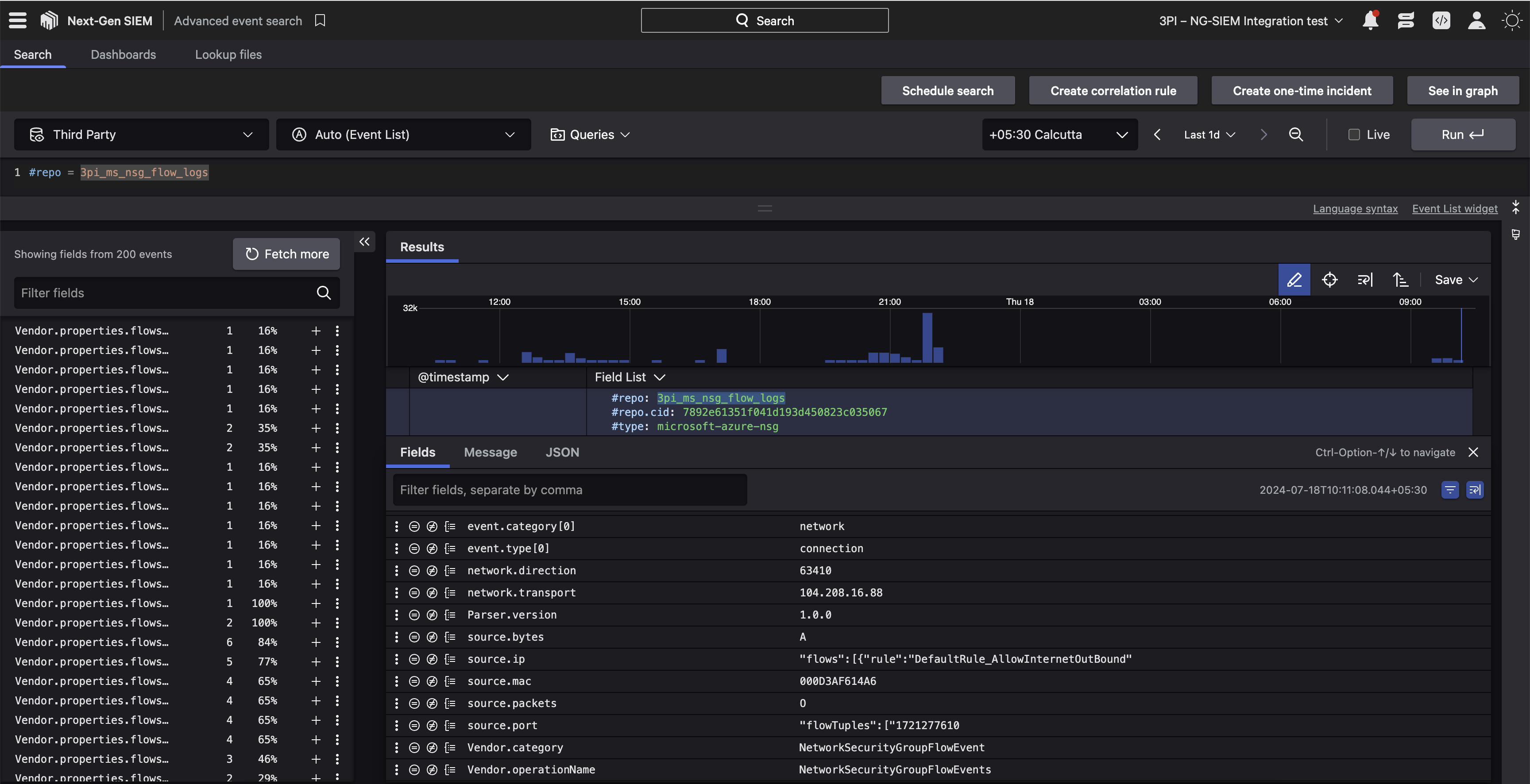The height and width of the screenshot is (784, 1530).
Task: Click the user profile icon
Action: [x=1476, y=21]
